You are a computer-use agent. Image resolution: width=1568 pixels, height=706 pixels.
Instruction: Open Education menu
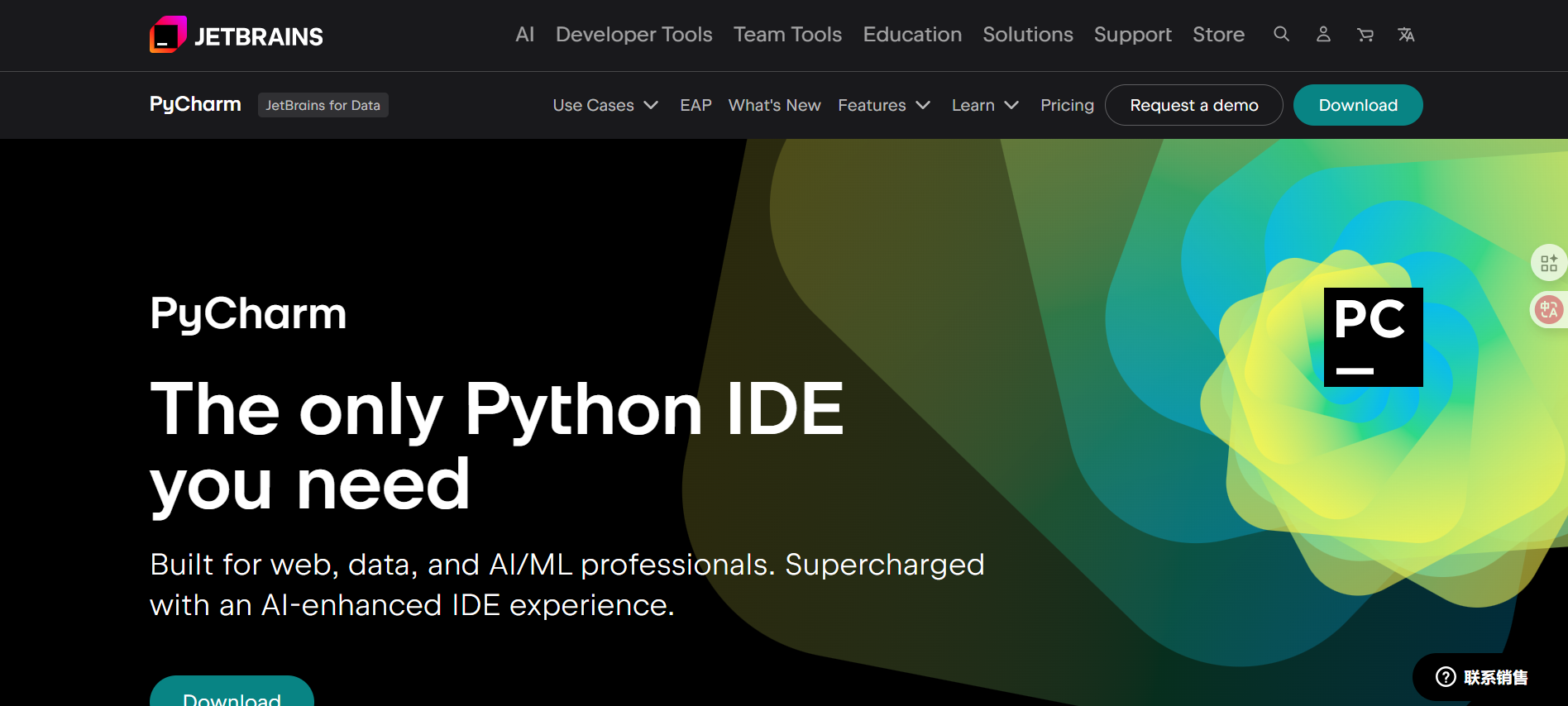point(912,35)
